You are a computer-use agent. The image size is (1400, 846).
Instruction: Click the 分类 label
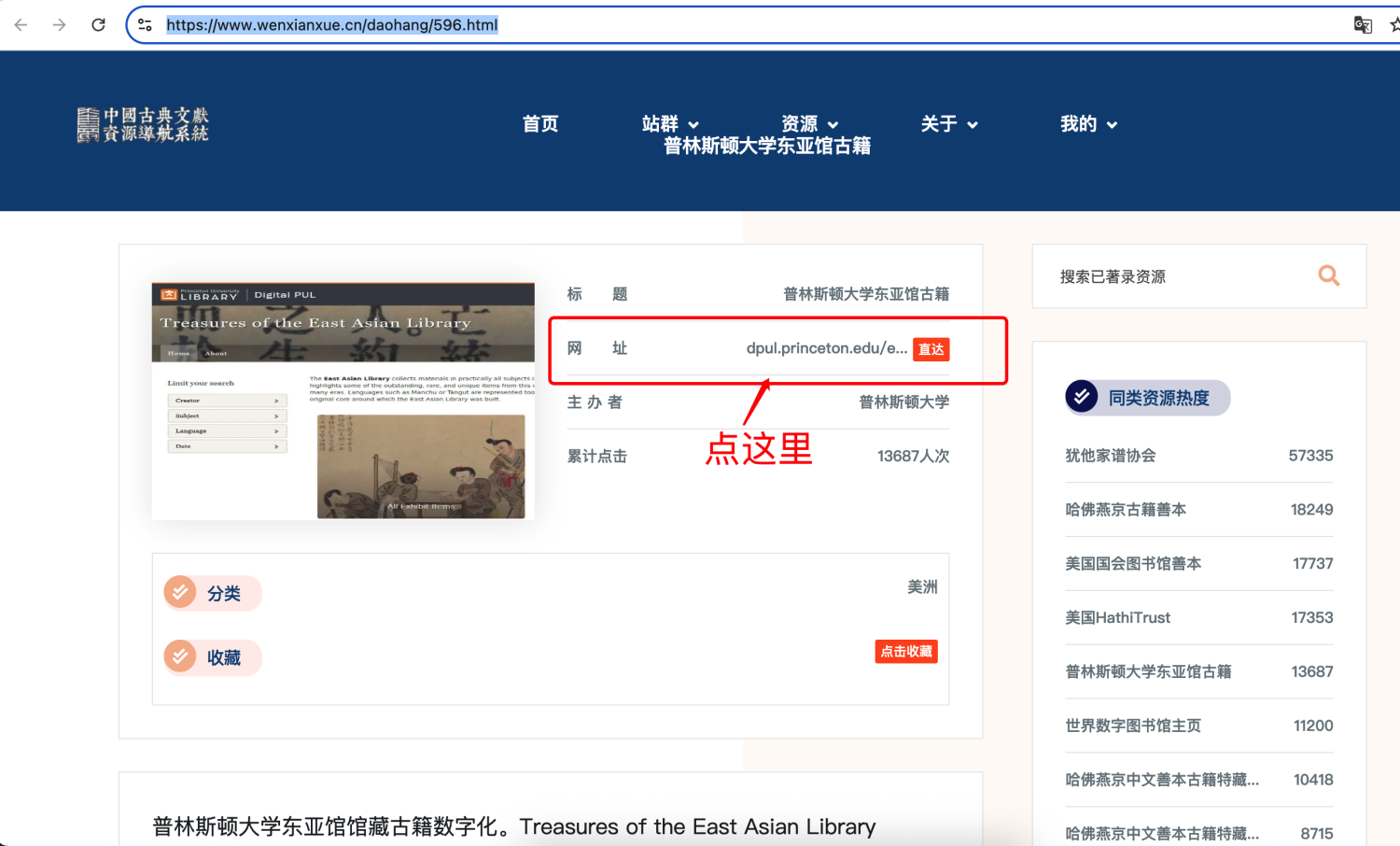(224, 593)
